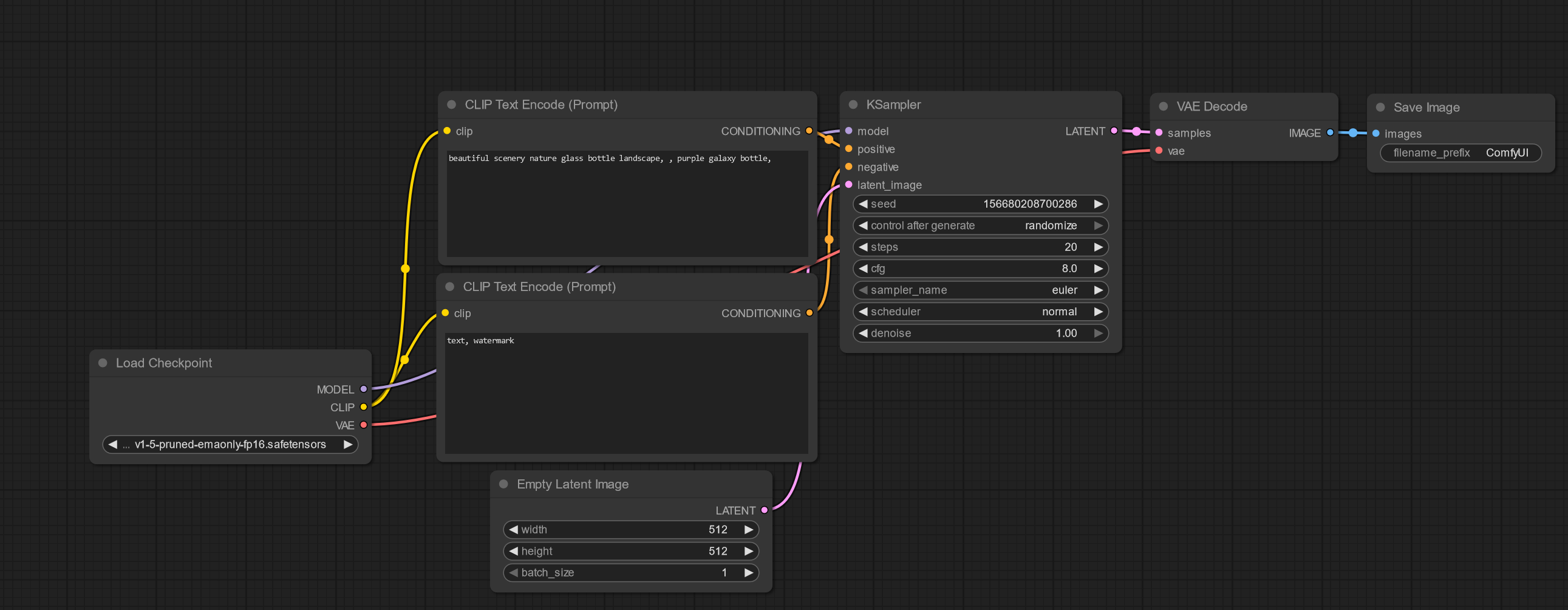Click the Empty Latent Image LATENT output port
Image resolution: width=1568 pixels, height=610 pixels.
[765, 510]
